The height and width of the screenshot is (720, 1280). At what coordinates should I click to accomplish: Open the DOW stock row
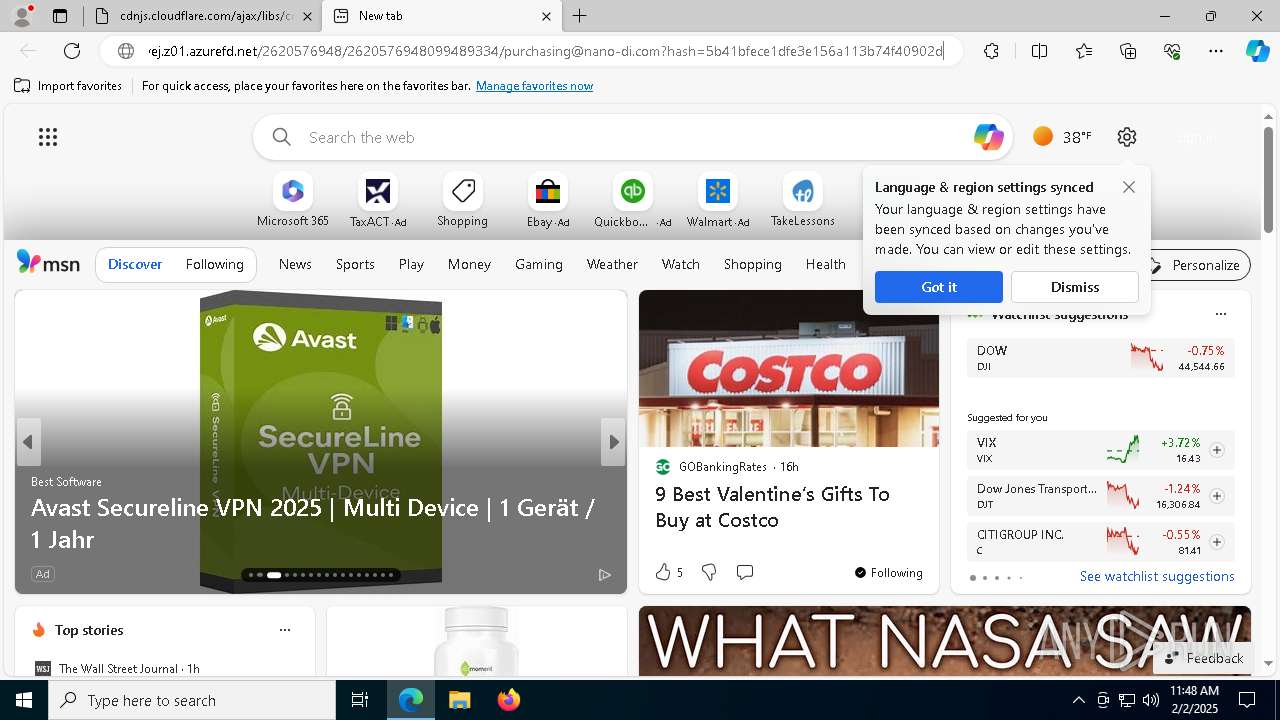coord(1101,358)
